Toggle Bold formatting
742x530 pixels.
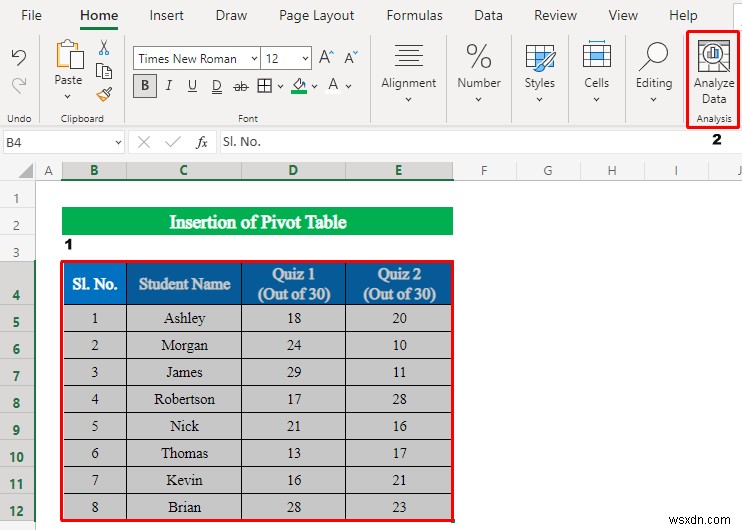[145, 86]
